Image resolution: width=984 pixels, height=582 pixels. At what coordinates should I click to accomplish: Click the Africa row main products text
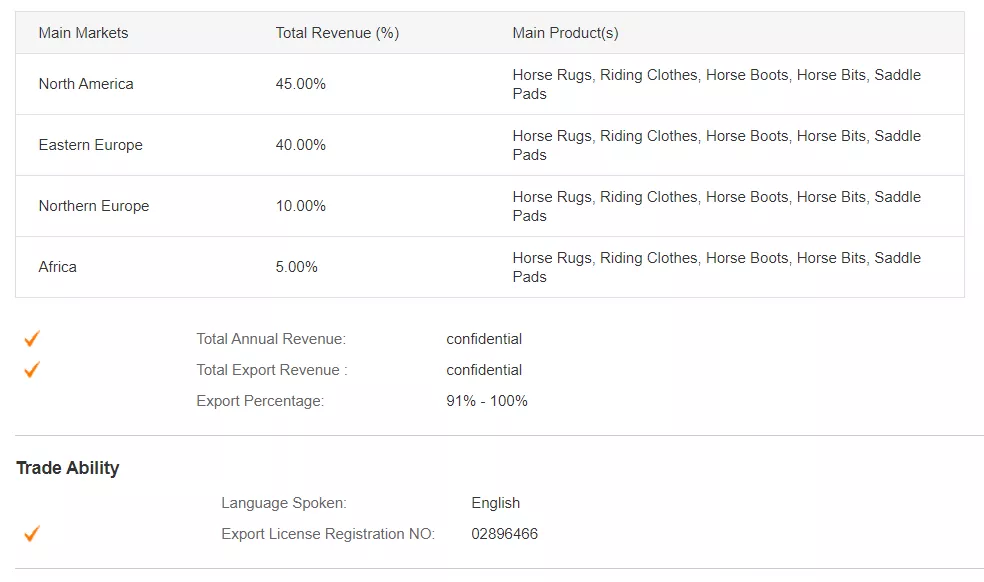coord(717,267)
